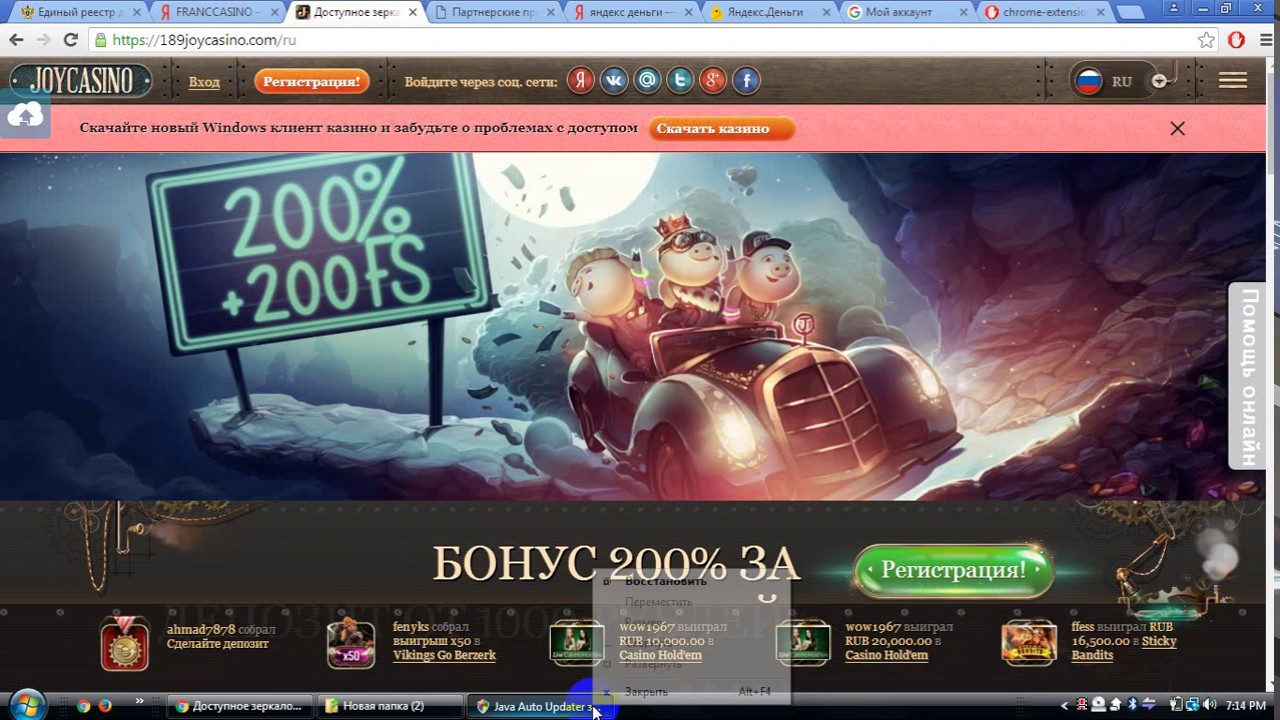Open Помощь онлайн side help tab
The image size is (1280, 720).
click(x=1247, y=376)
